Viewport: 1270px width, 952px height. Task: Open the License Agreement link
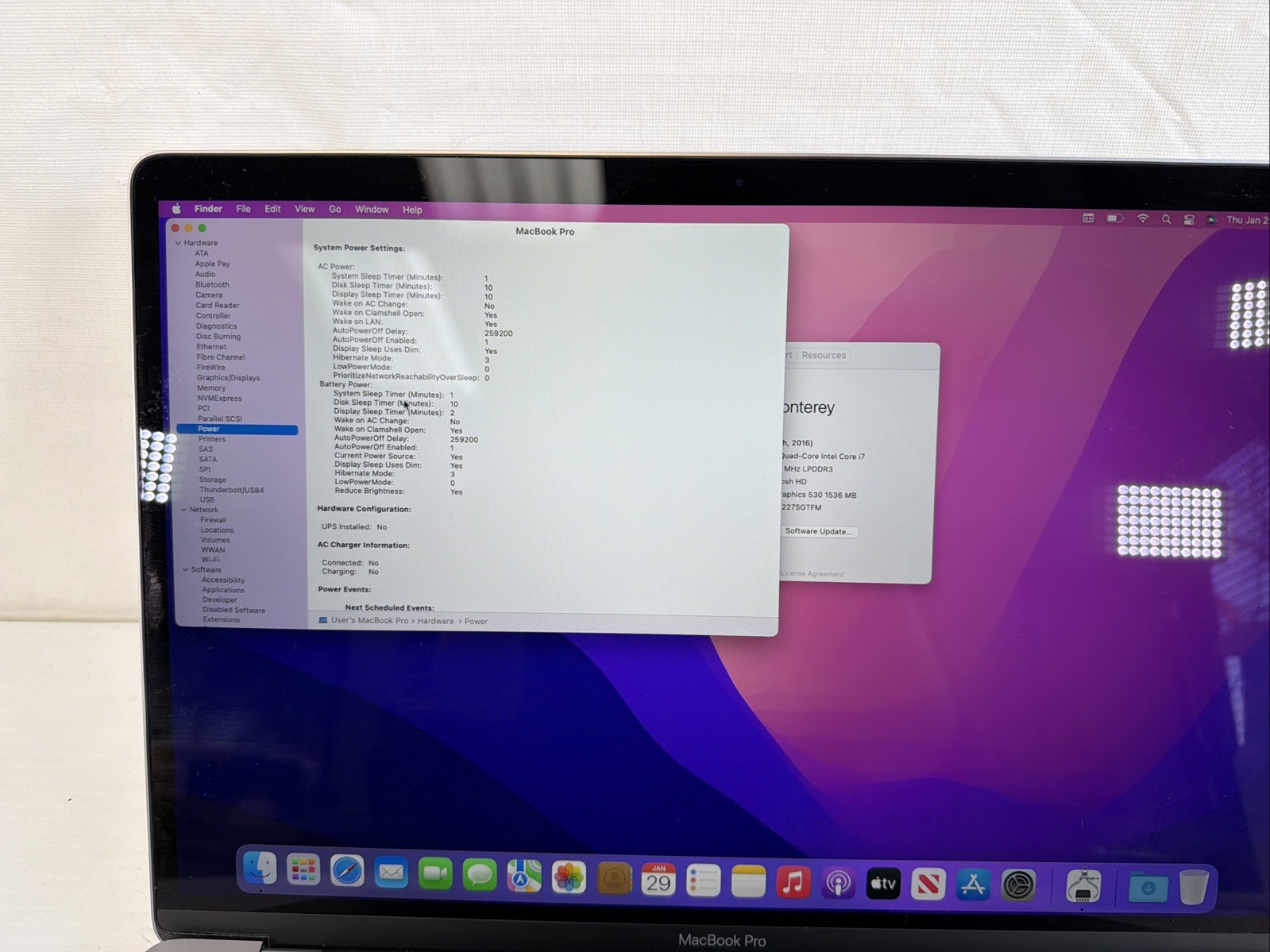click(812, 573)
